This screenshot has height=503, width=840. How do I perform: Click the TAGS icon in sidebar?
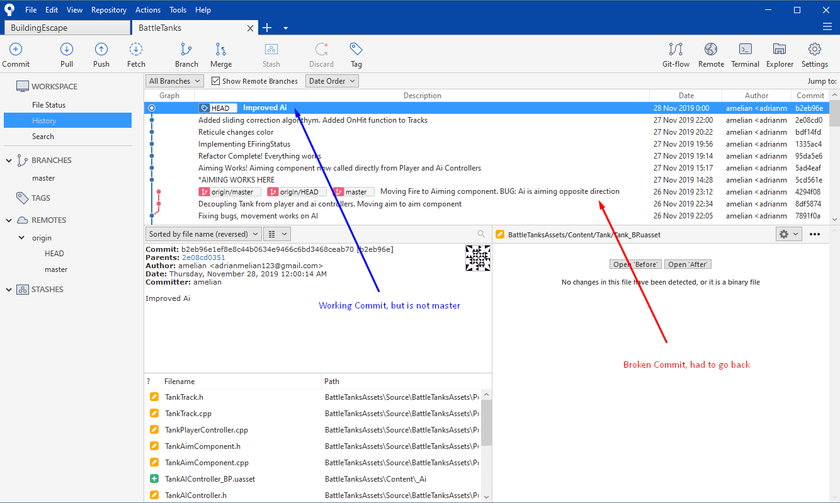[x=22, y=198]
